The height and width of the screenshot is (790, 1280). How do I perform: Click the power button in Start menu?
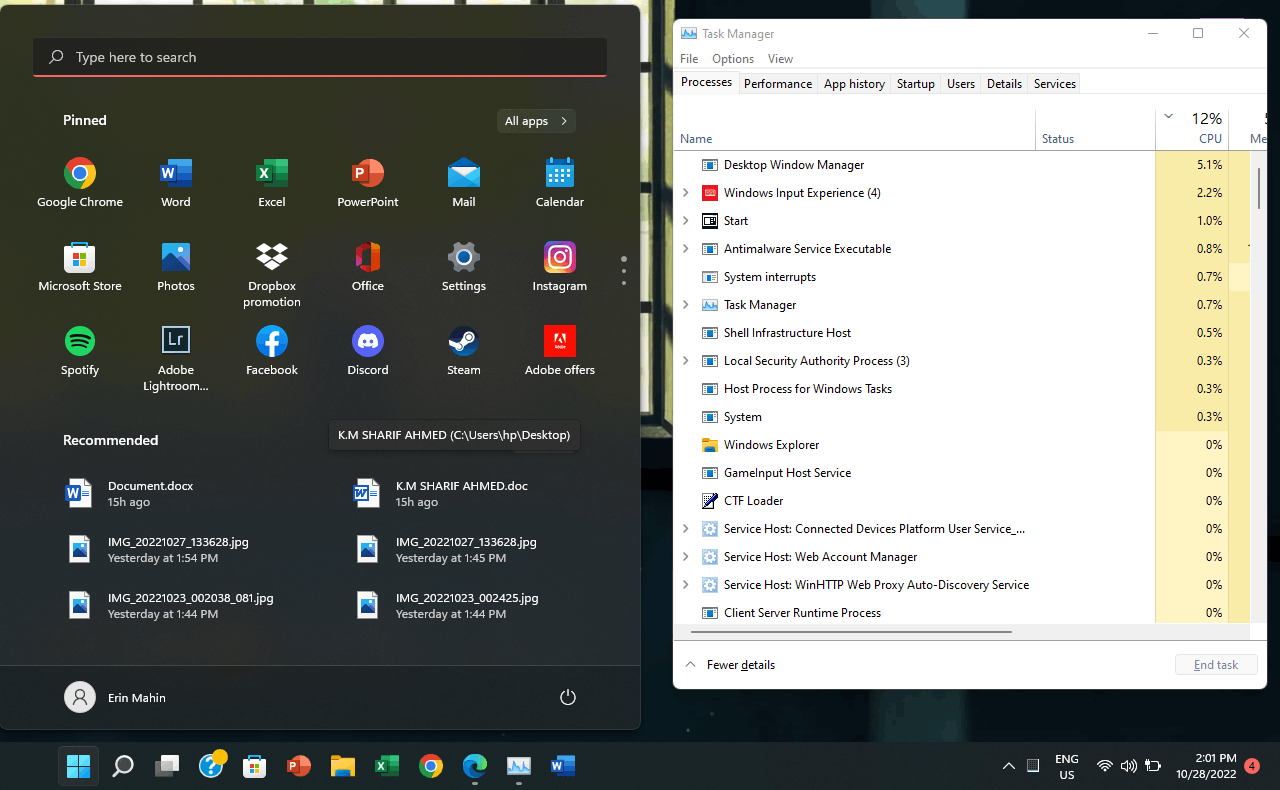(x=568, y=698)
